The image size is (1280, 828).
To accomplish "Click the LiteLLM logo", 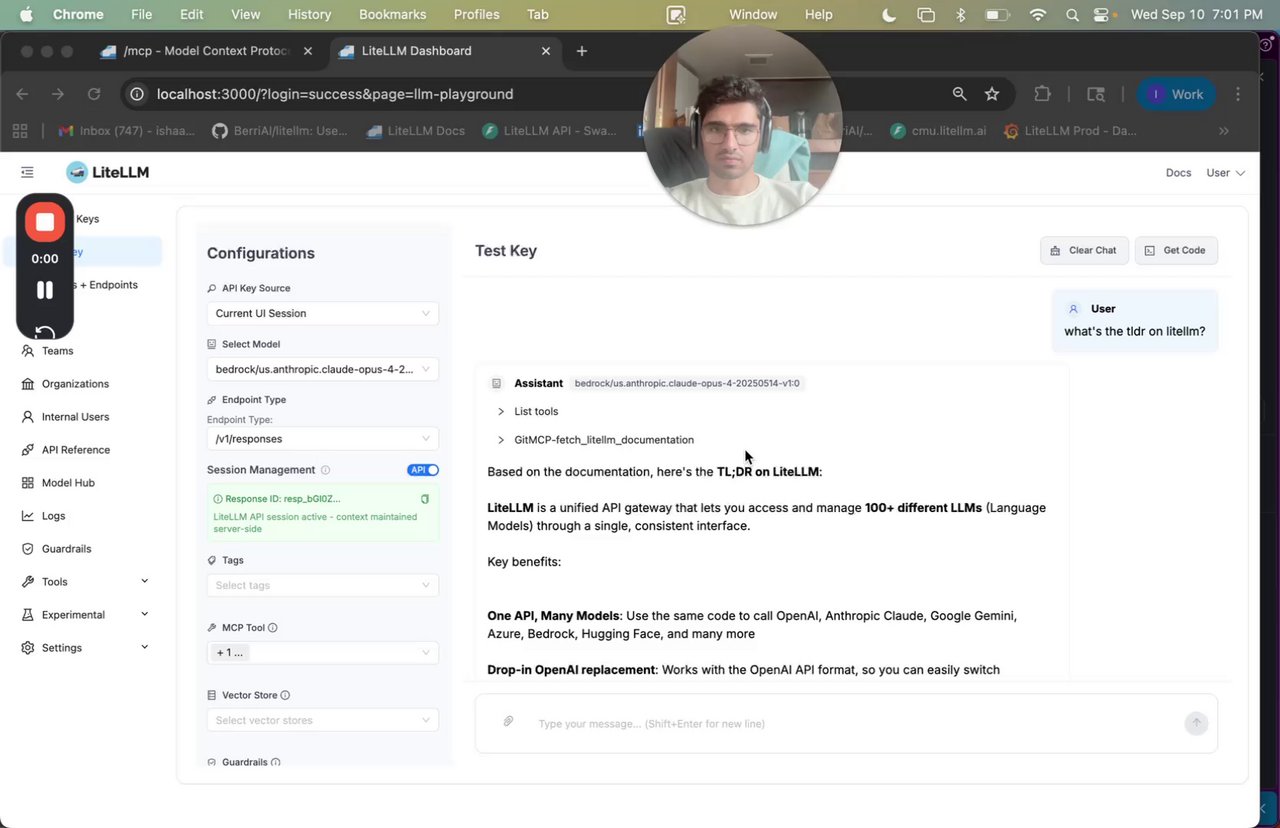I will 107,172.
